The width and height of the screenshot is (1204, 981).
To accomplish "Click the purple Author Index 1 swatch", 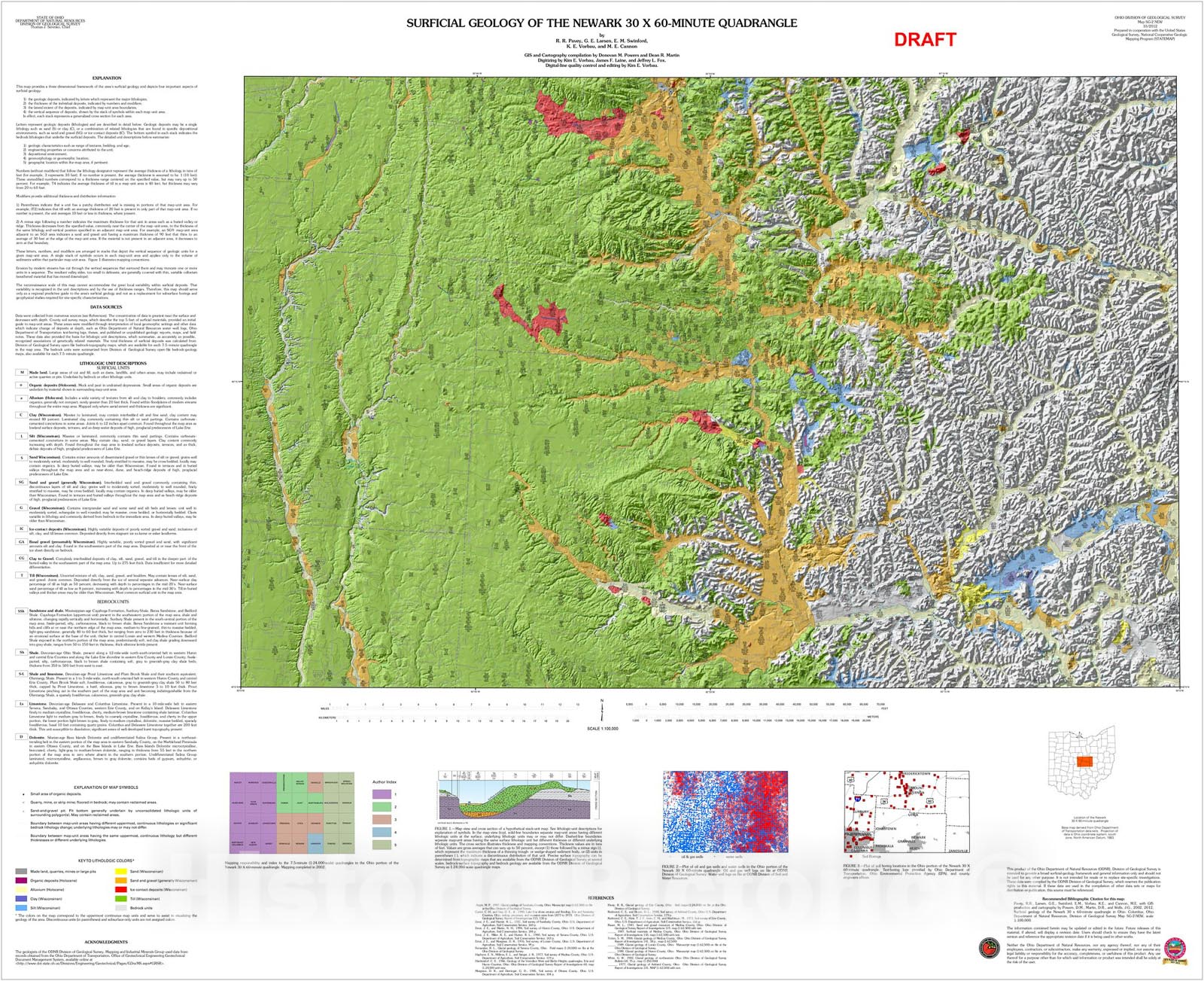I will [x=382, y=794].
